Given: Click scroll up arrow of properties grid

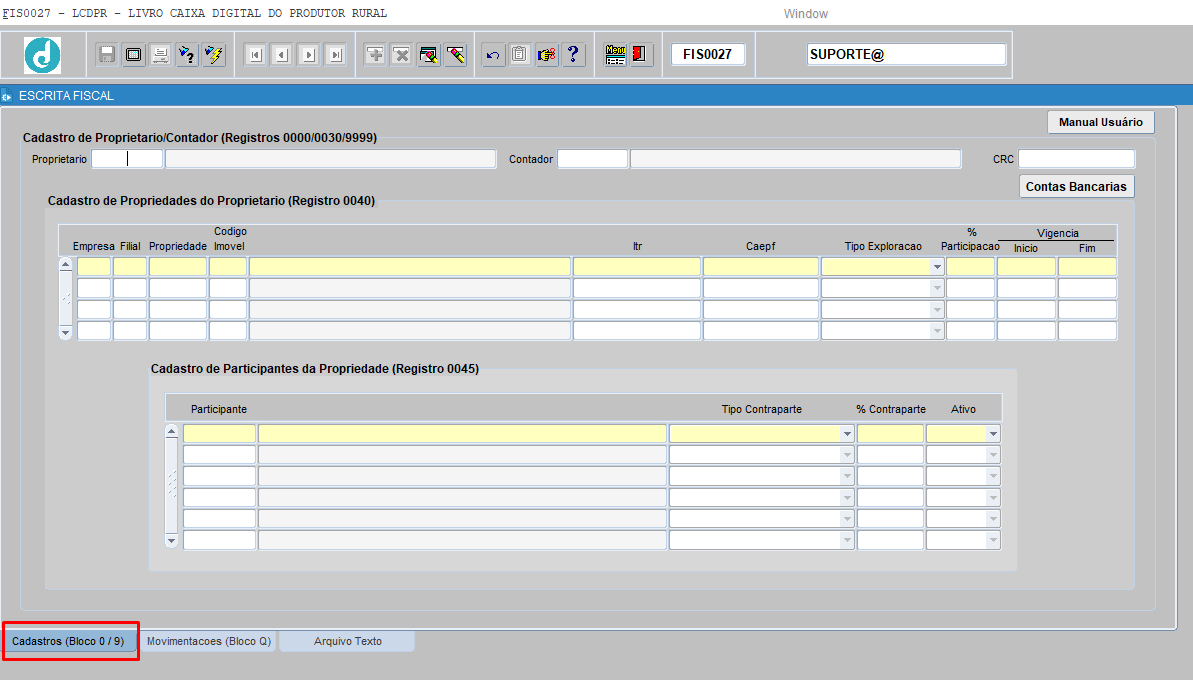Looking at the screenshot, I should (x=65, y=265).
